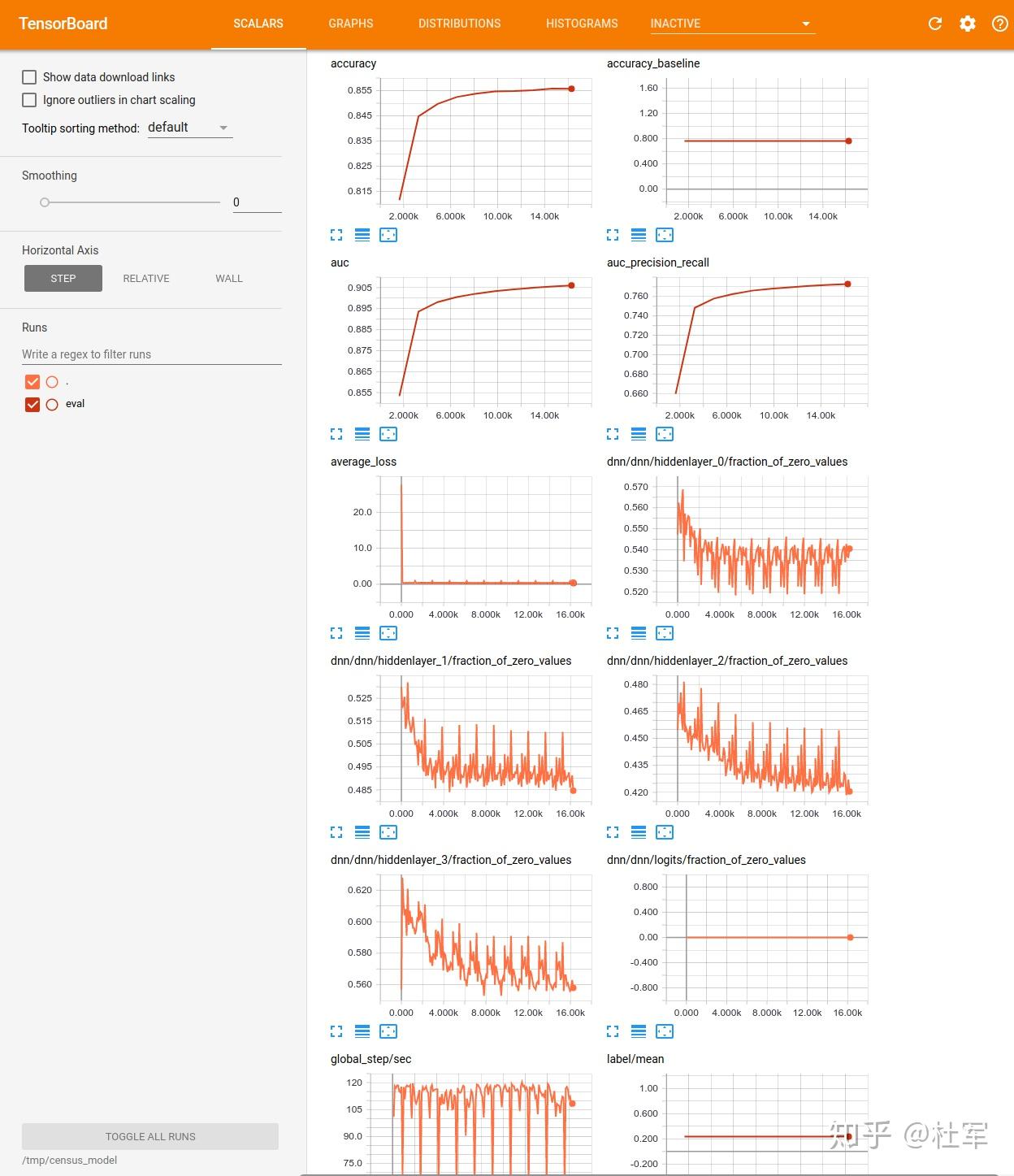Fit domain to data on the average_loss chart
The height and width of the screenshot is (1176, 1014).
(388, 633)
